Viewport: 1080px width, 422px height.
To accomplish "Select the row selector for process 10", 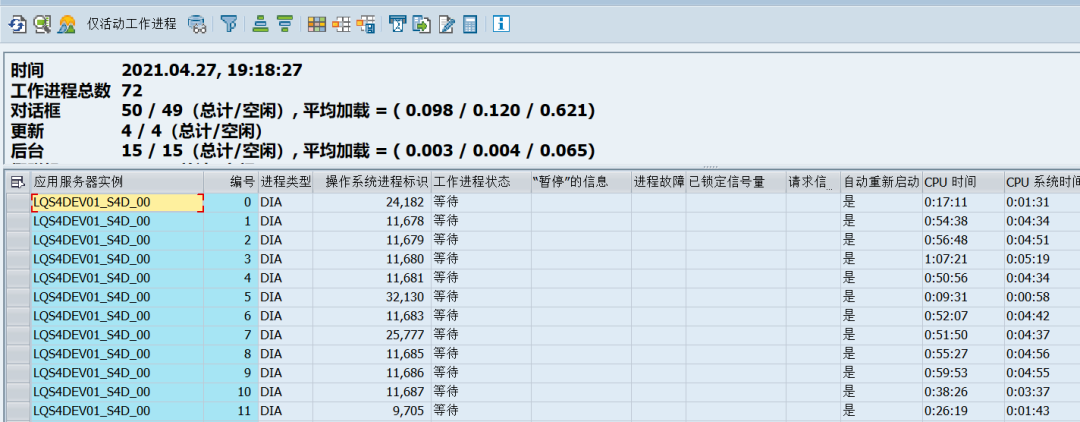I will coord(19,392).
